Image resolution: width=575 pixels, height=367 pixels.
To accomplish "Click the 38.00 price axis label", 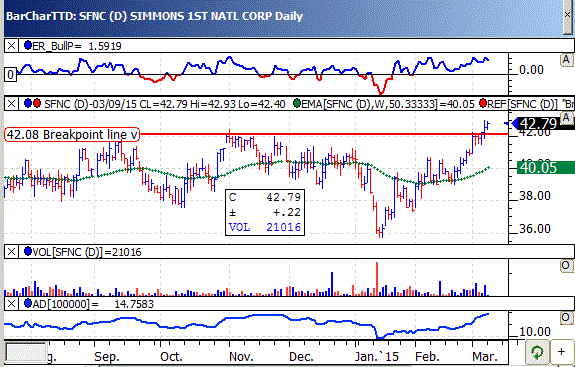I will pyautogui.click(x=535, y=196).
